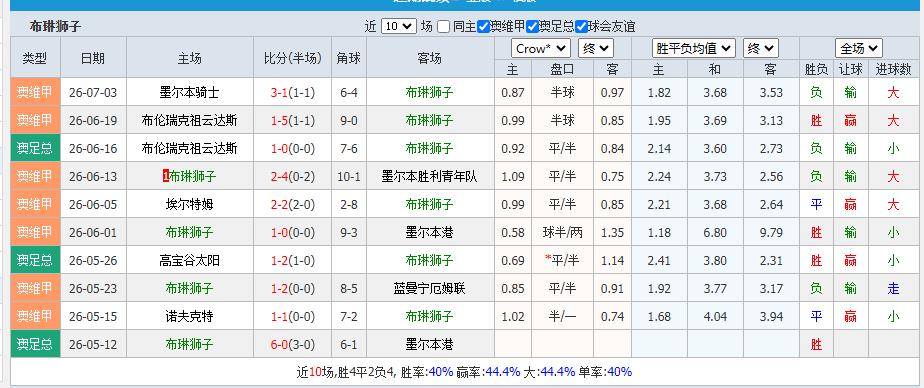Click the 布琳狮子 team title above table

(x=55, y=27)
